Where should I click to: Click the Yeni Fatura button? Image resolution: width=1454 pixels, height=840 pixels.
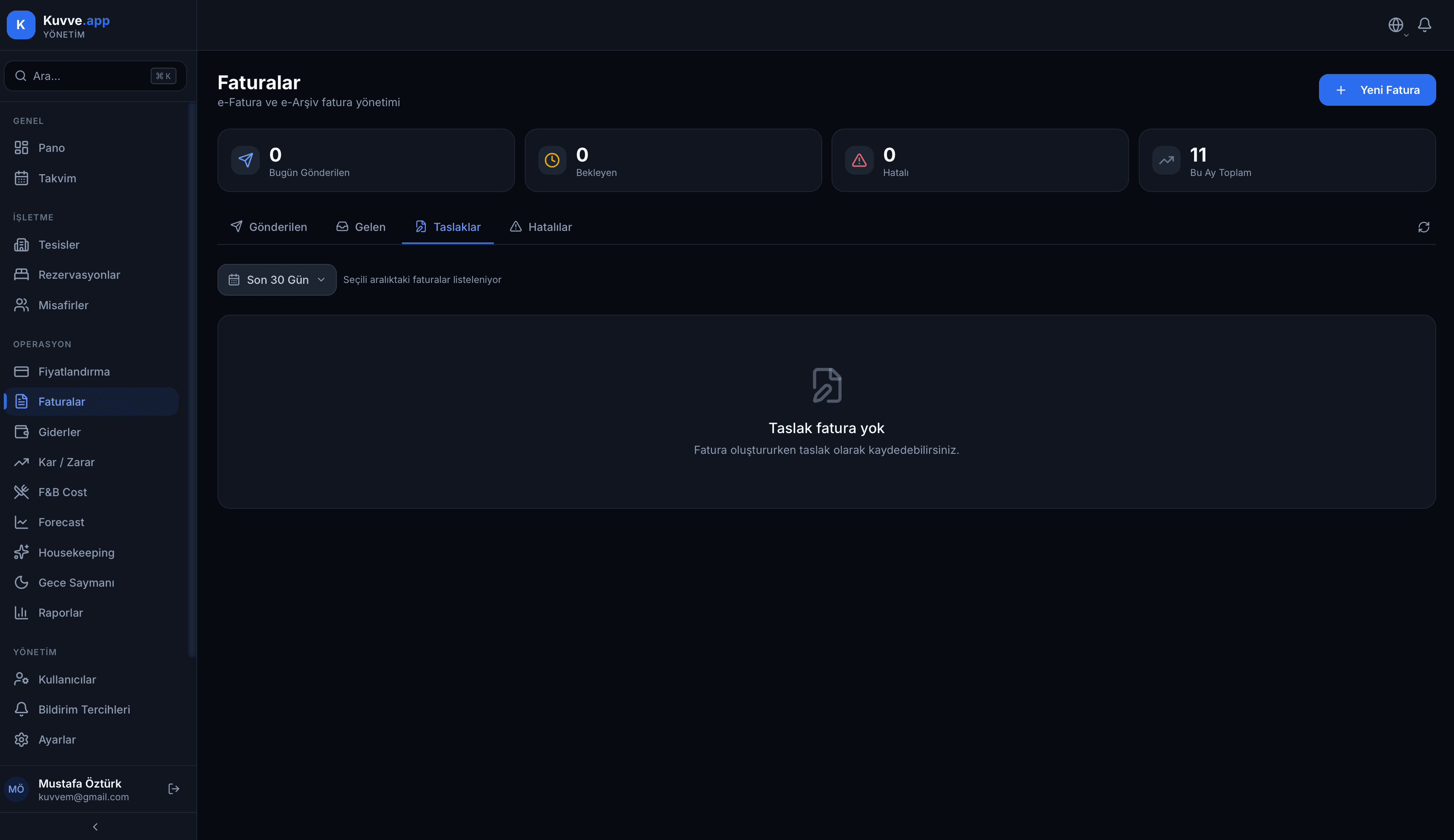tap(1377, 90)
